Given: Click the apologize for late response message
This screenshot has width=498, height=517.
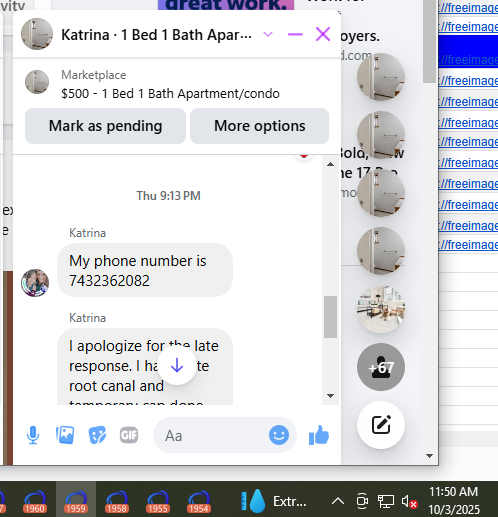Looking at the screenshot, I should [x=145, y=367].
